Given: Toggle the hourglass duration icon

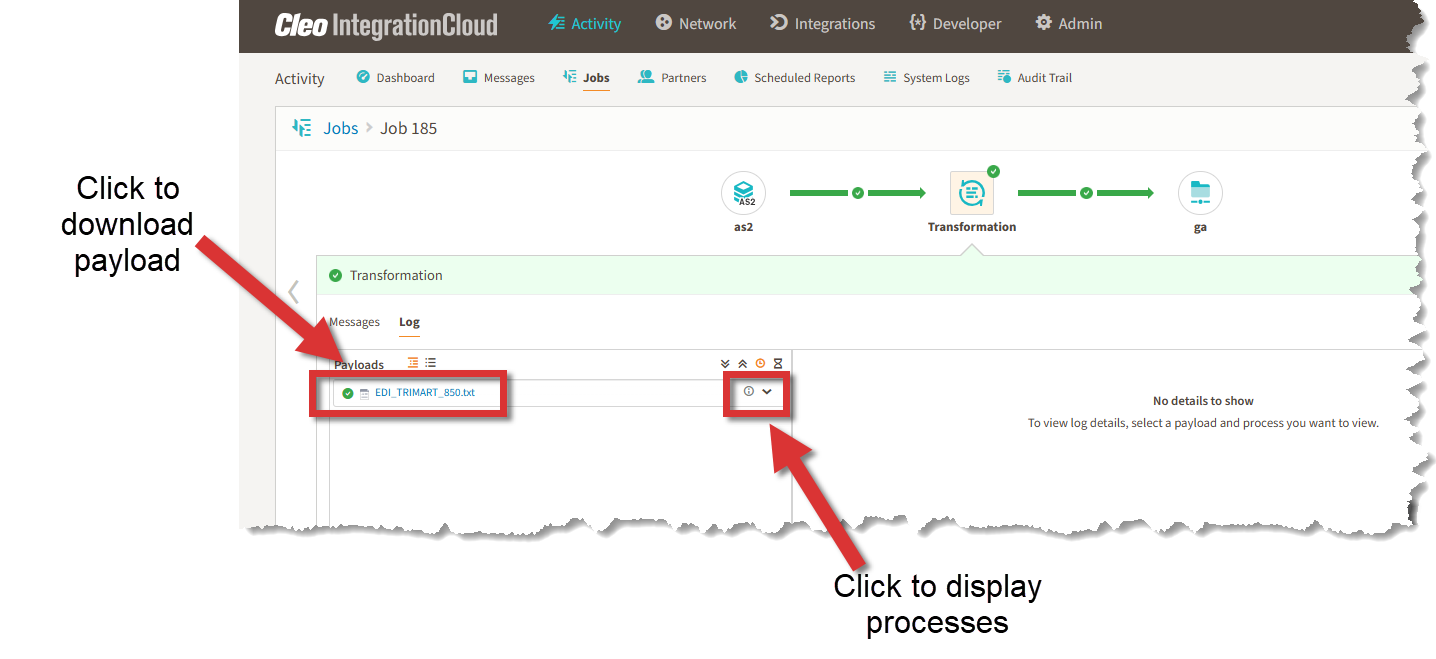Looking at the screenshot, I should click(777, 364).
